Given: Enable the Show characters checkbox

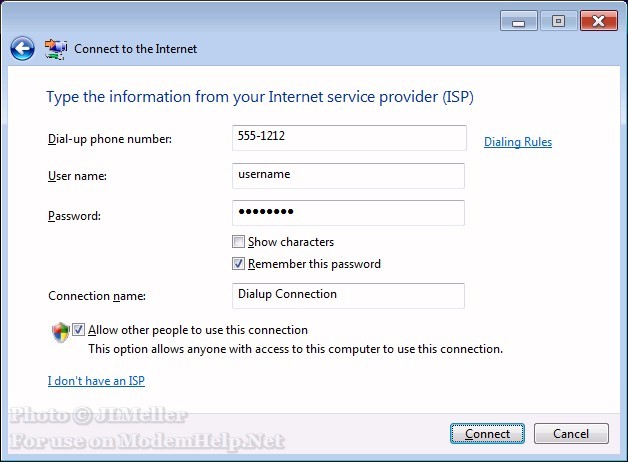Looking at the screenshot, I should point(238,242).
